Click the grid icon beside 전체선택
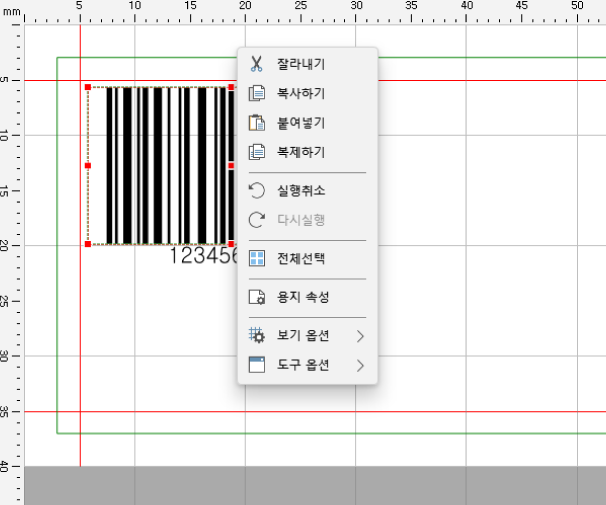Screen dimensions: 606x505 tap(257, 258)
